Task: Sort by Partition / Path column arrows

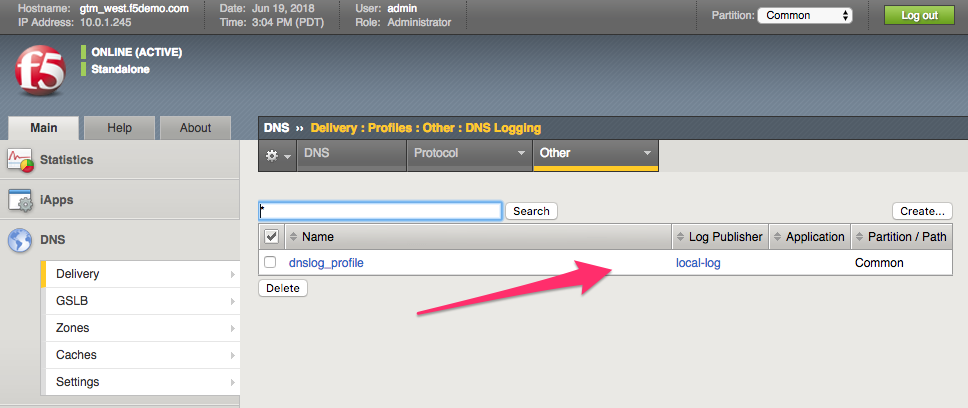Action: pyautogui.click(x=859, y=237)
